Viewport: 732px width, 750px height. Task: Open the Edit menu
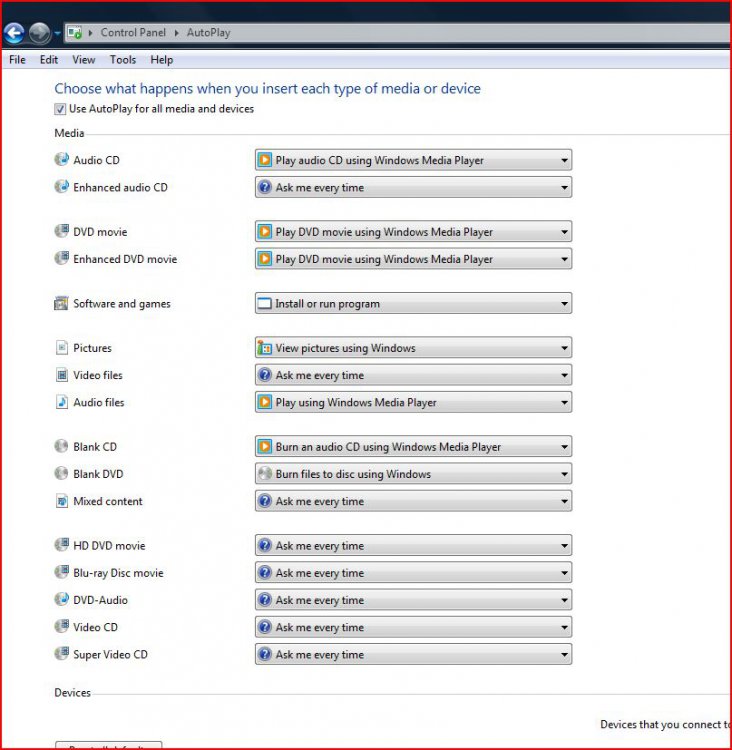click(49, 60)
